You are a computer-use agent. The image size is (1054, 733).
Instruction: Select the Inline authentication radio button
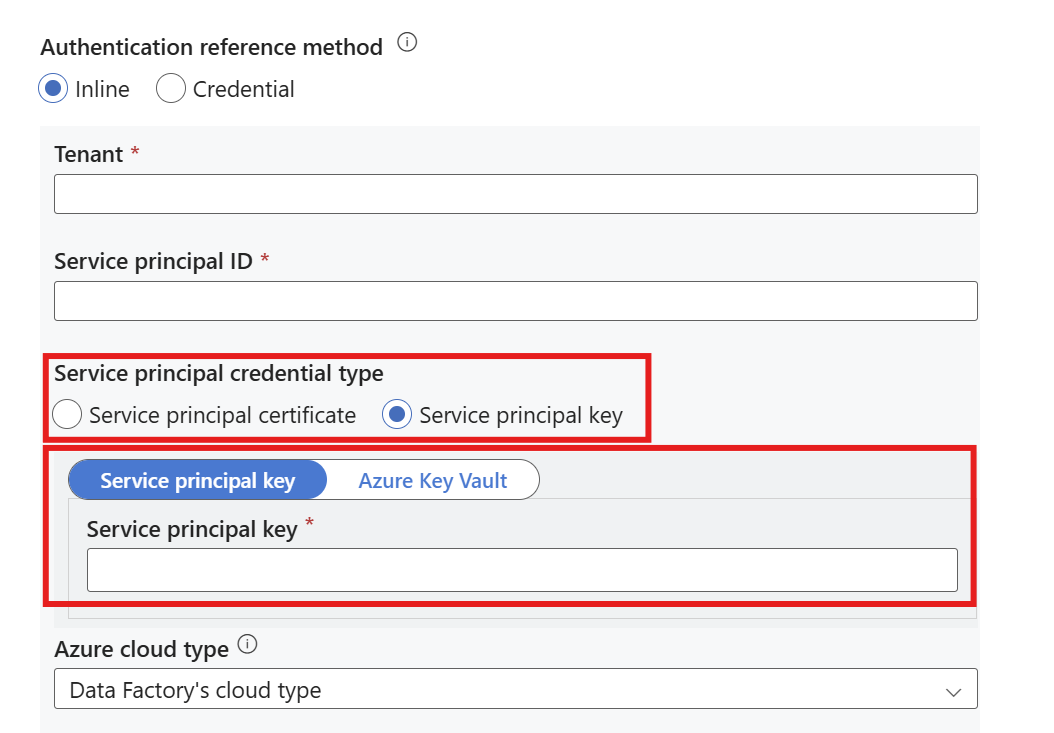click(x=53, y=89)
